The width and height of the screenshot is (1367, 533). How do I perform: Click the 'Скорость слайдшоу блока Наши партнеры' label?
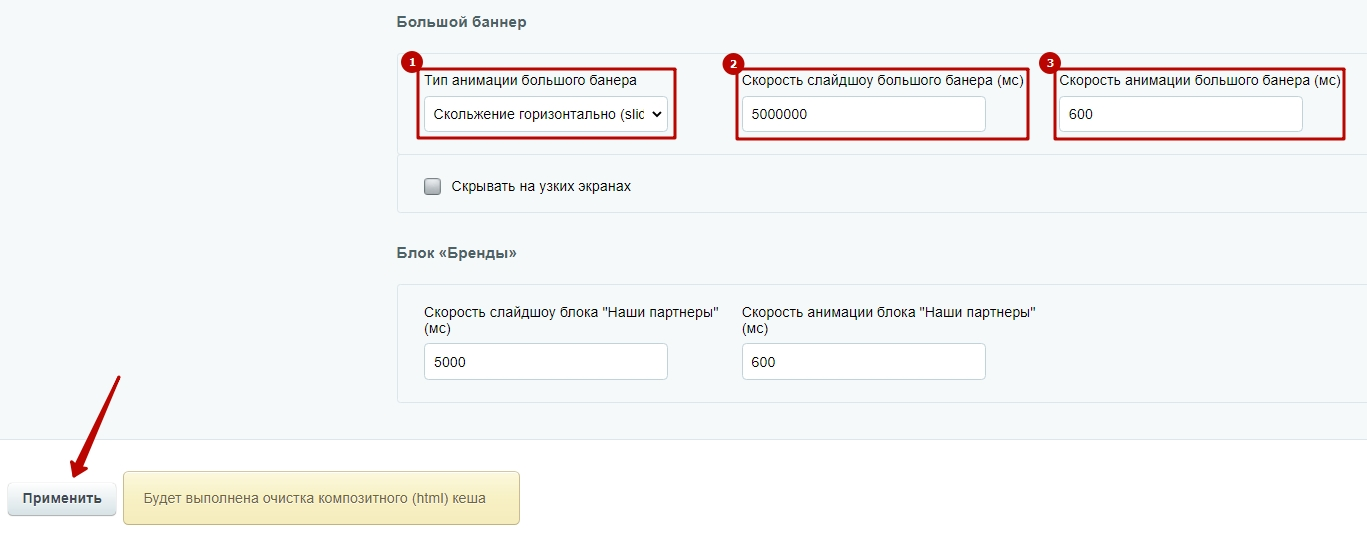[571, 320]
